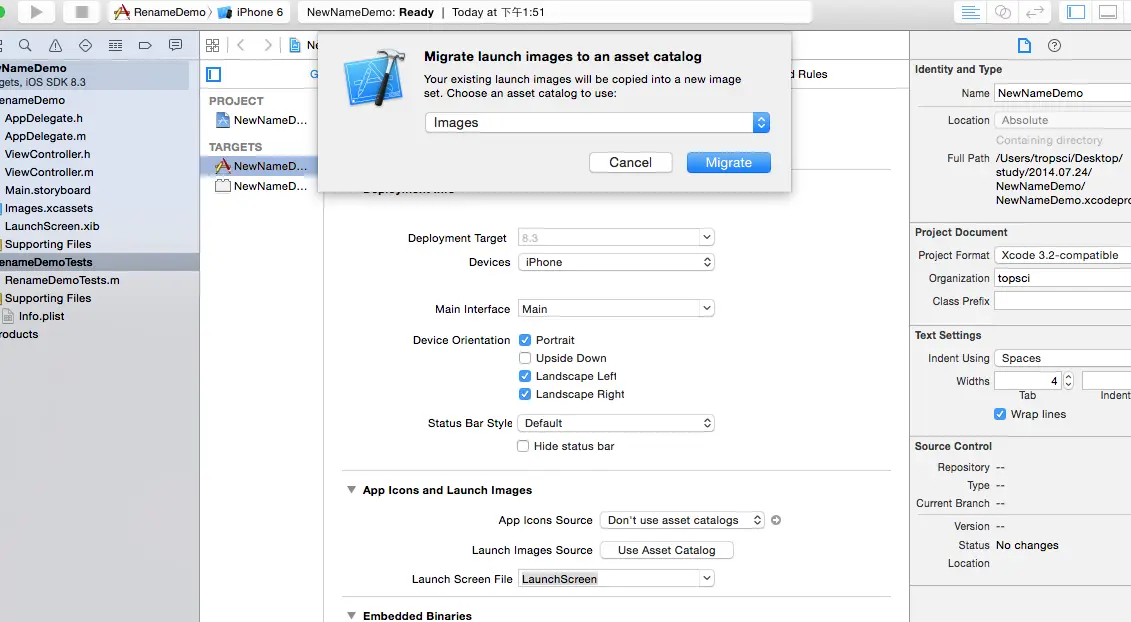The height and width of the screenshot is (622, 1131).
Task: Check Hide status bar option
Action: pos(523,446)
